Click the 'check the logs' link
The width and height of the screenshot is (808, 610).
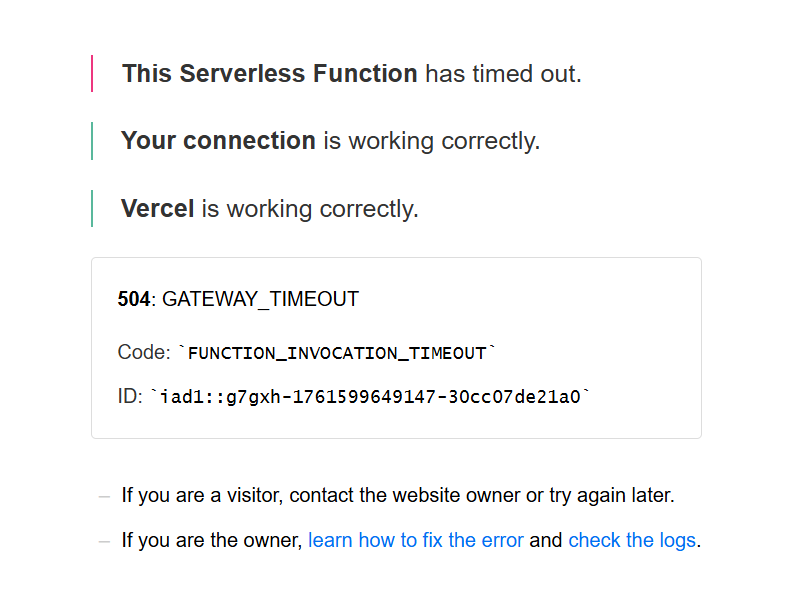pos(631,541)
